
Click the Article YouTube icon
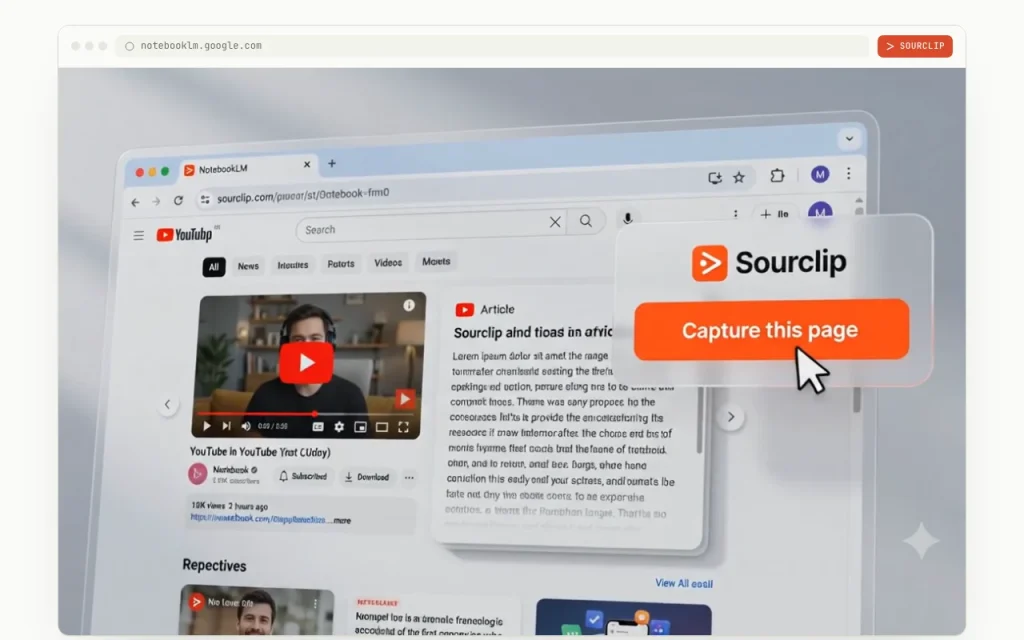464,310
